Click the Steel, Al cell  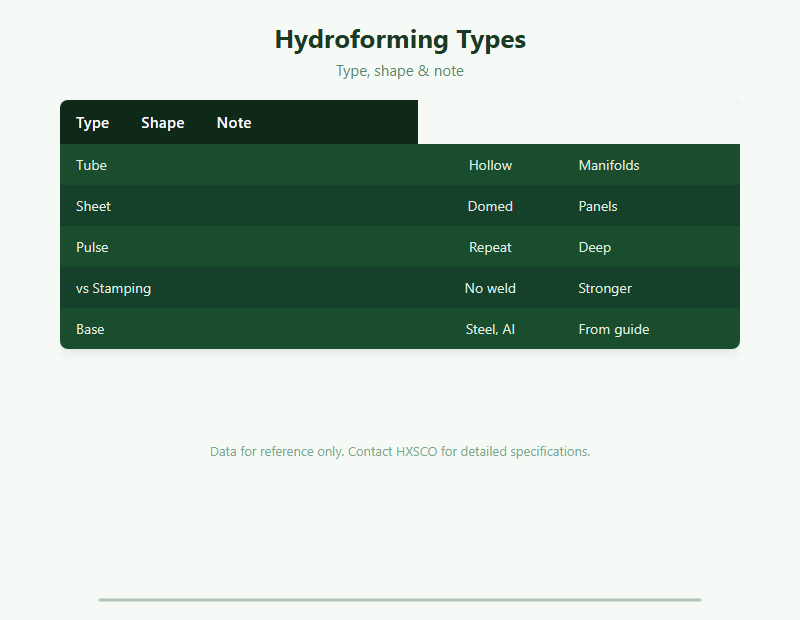click(x=490, y=329)
